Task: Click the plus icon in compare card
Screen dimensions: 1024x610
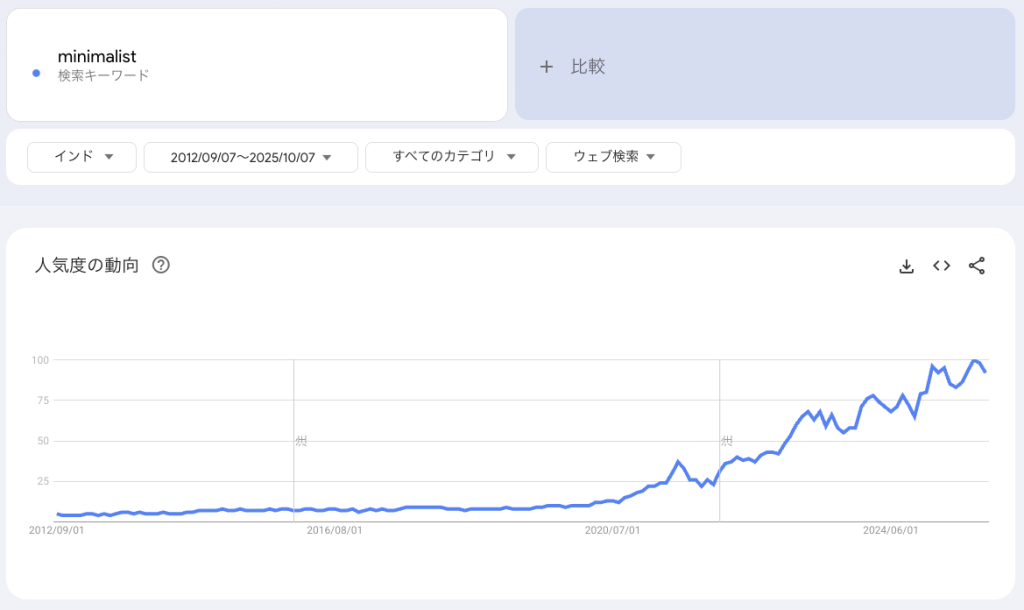Action: point(546,67)
